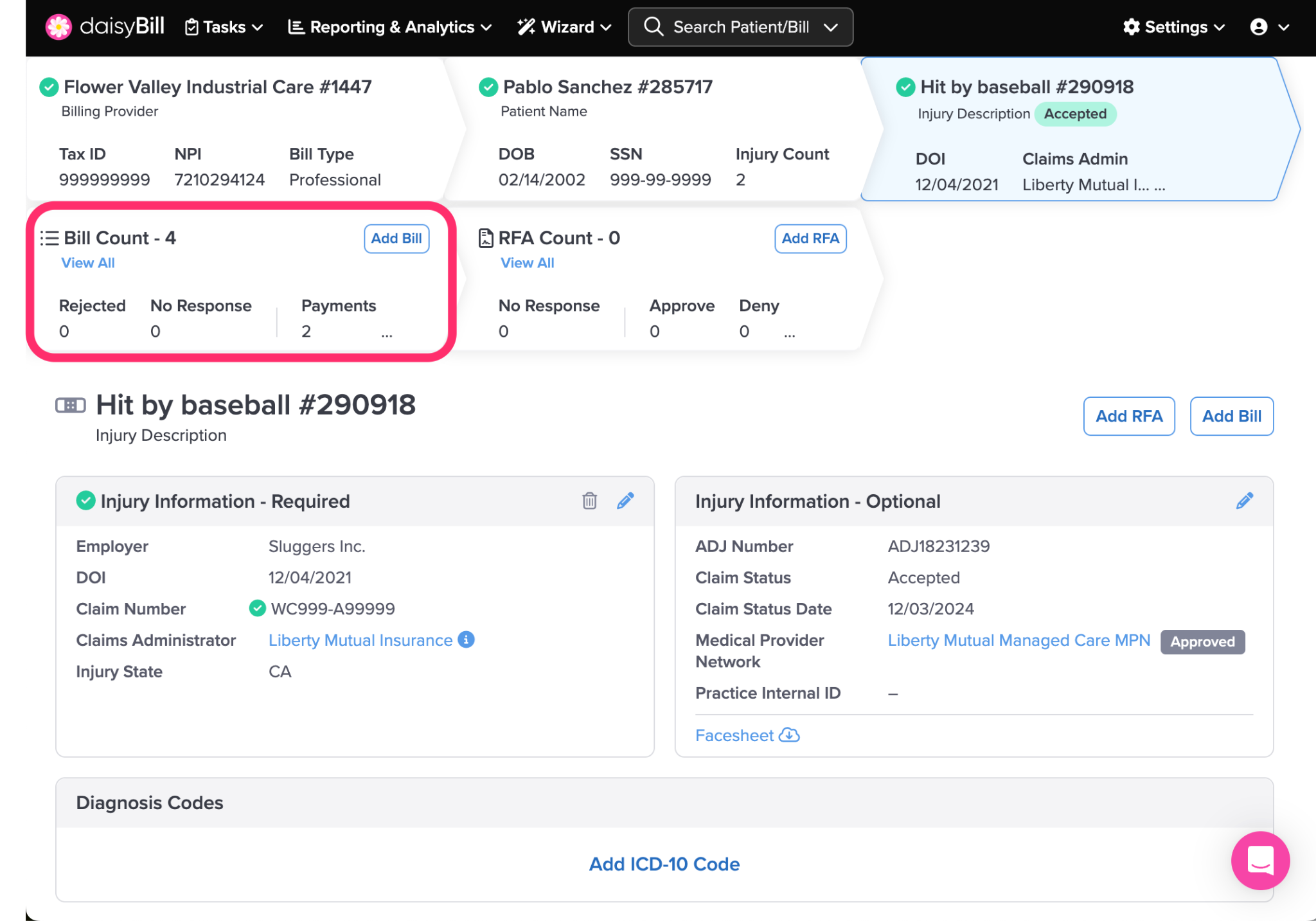The image size is (1316, 921).
Task: Open Liberty Mutual Managed Care MPN link
Action: (1018, 640)
